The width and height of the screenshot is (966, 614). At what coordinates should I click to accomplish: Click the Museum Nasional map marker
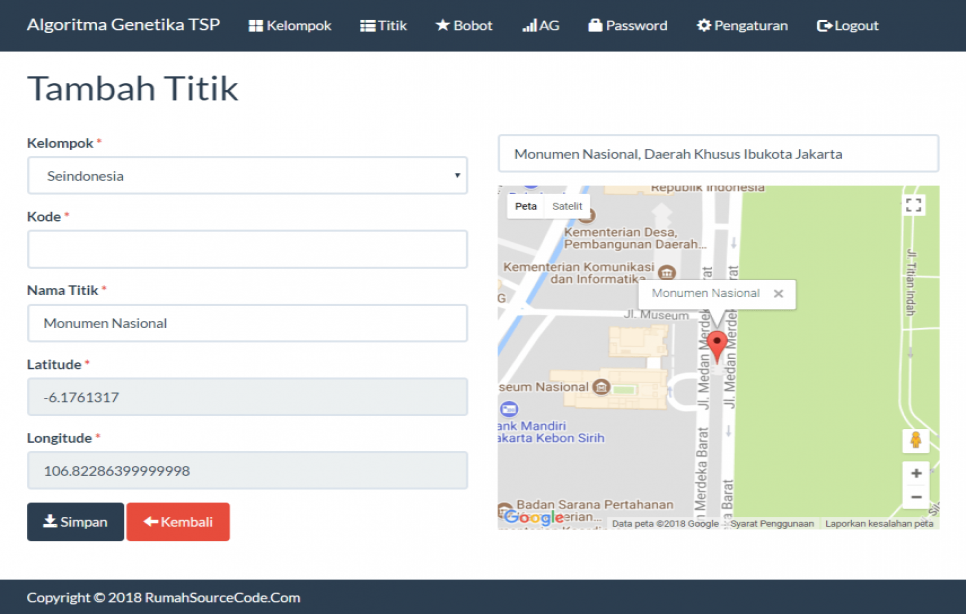[601, 387]
